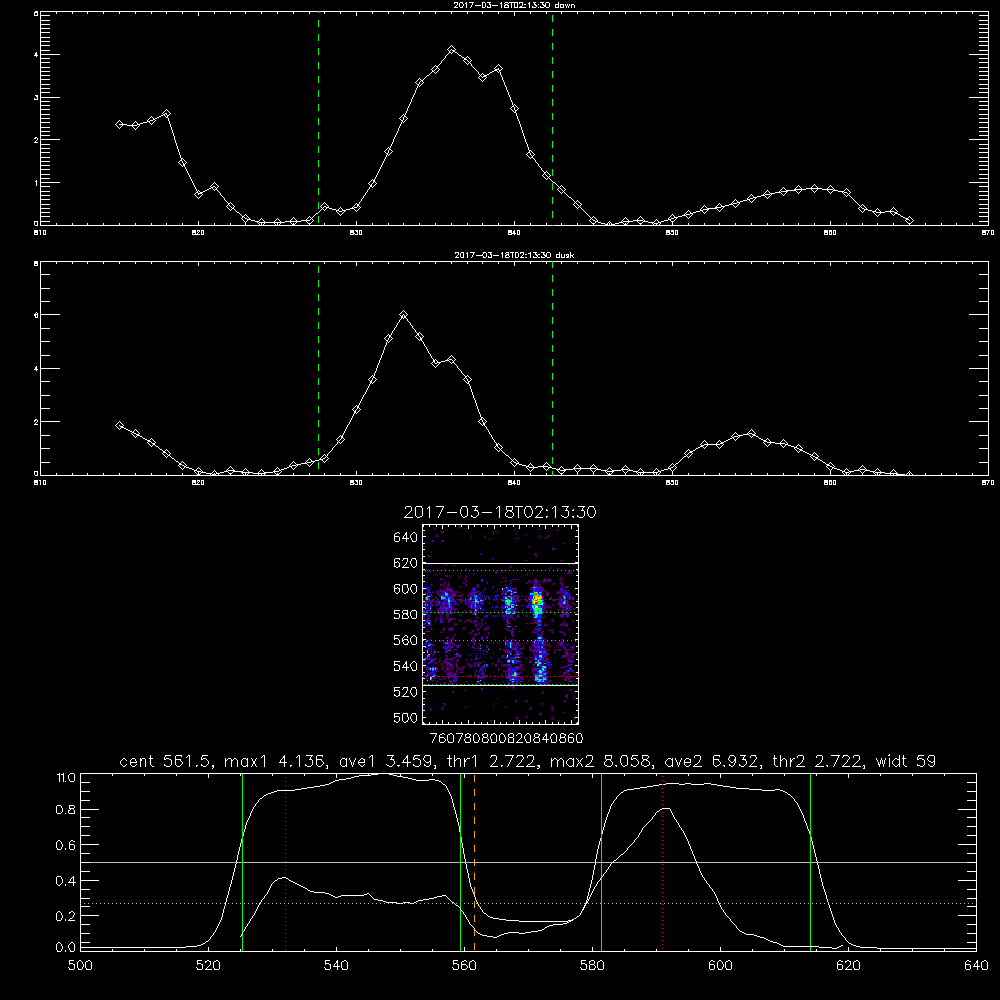Click the x-axis label '540' on bottom plot
This screenshot has height=1000, width=1000.
pos(336,966)
